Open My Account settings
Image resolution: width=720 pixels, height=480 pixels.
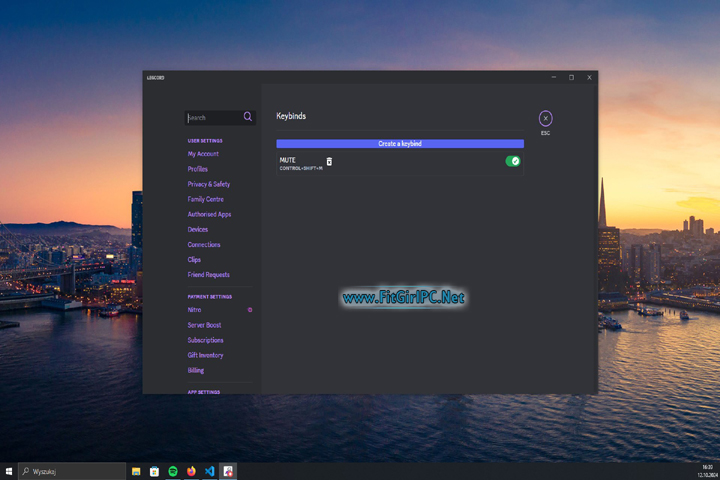[203, 154]
